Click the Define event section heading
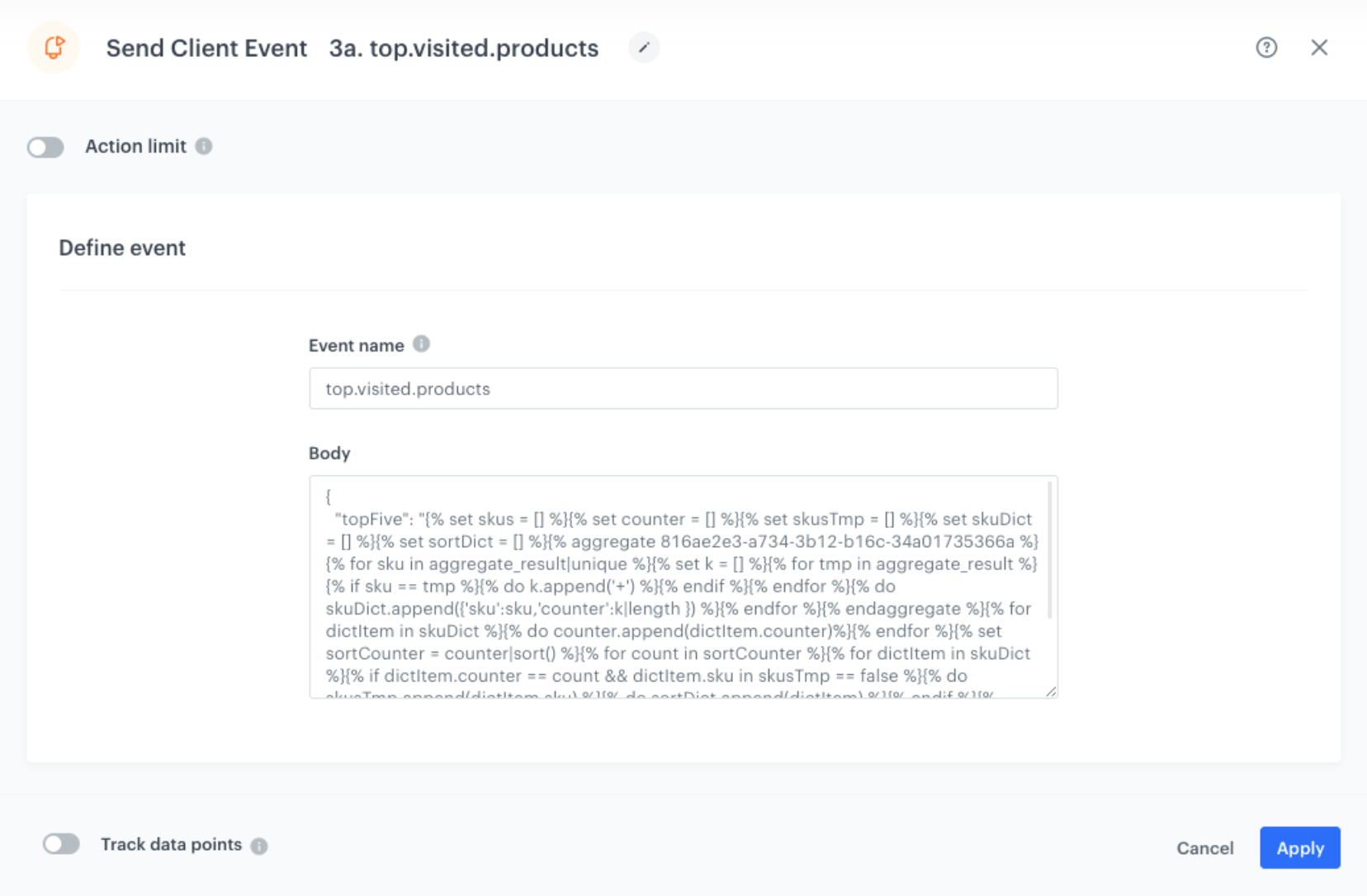 [121, 247]
